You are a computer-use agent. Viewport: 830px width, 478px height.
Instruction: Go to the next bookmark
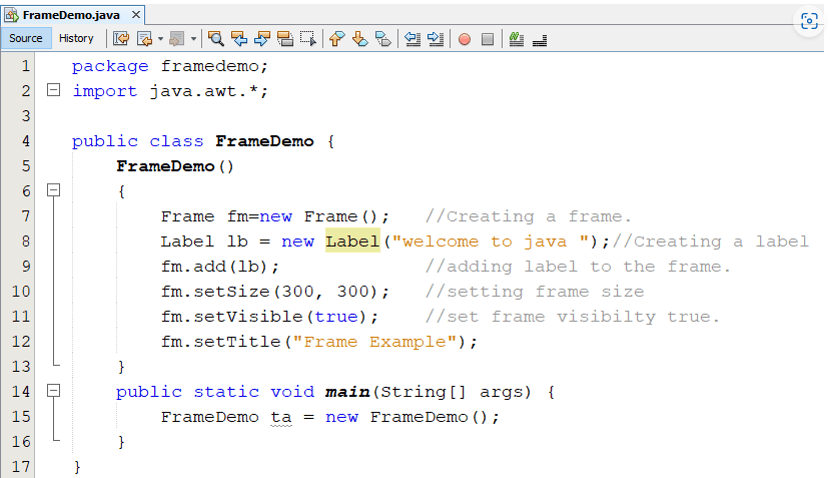(x=360, y=39)
